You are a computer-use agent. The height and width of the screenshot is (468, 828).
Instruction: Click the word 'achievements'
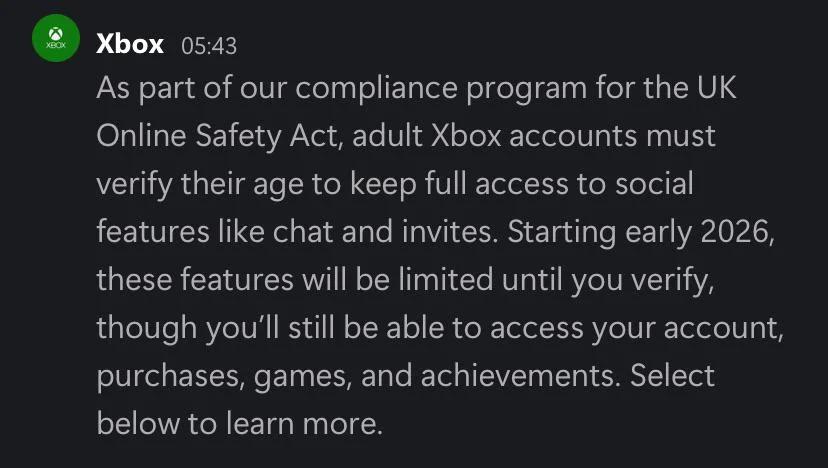(x=521, y=377)
